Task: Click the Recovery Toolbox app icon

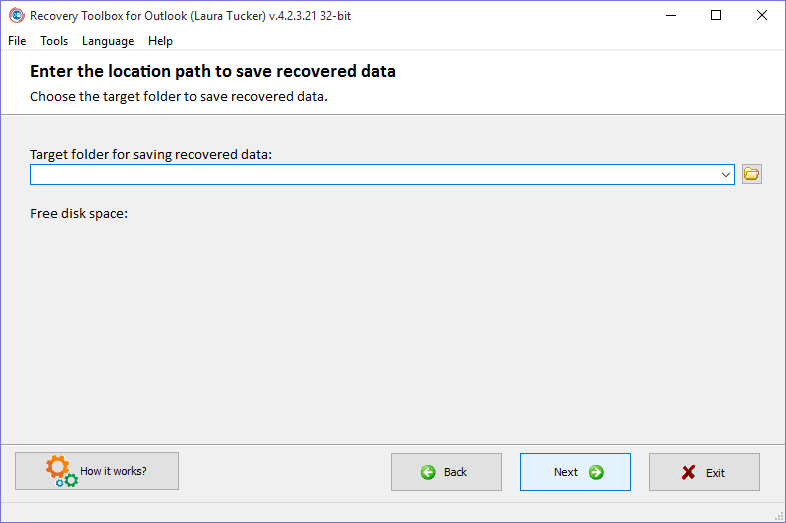Action: point(17,16)
